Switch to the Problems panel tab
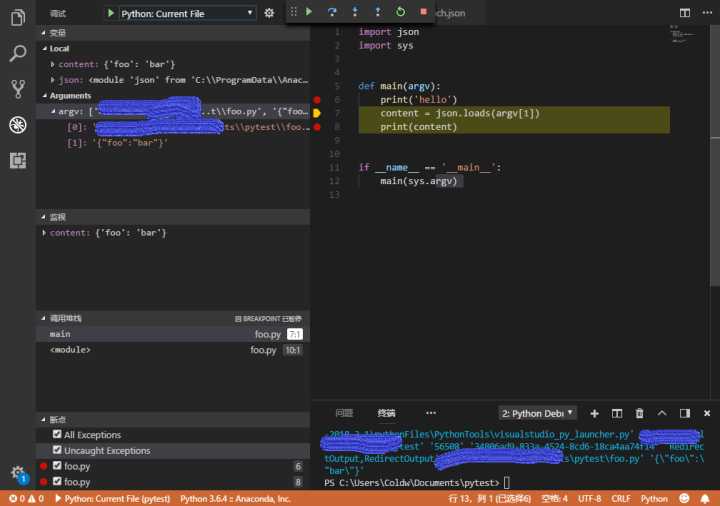 point(343,413)
